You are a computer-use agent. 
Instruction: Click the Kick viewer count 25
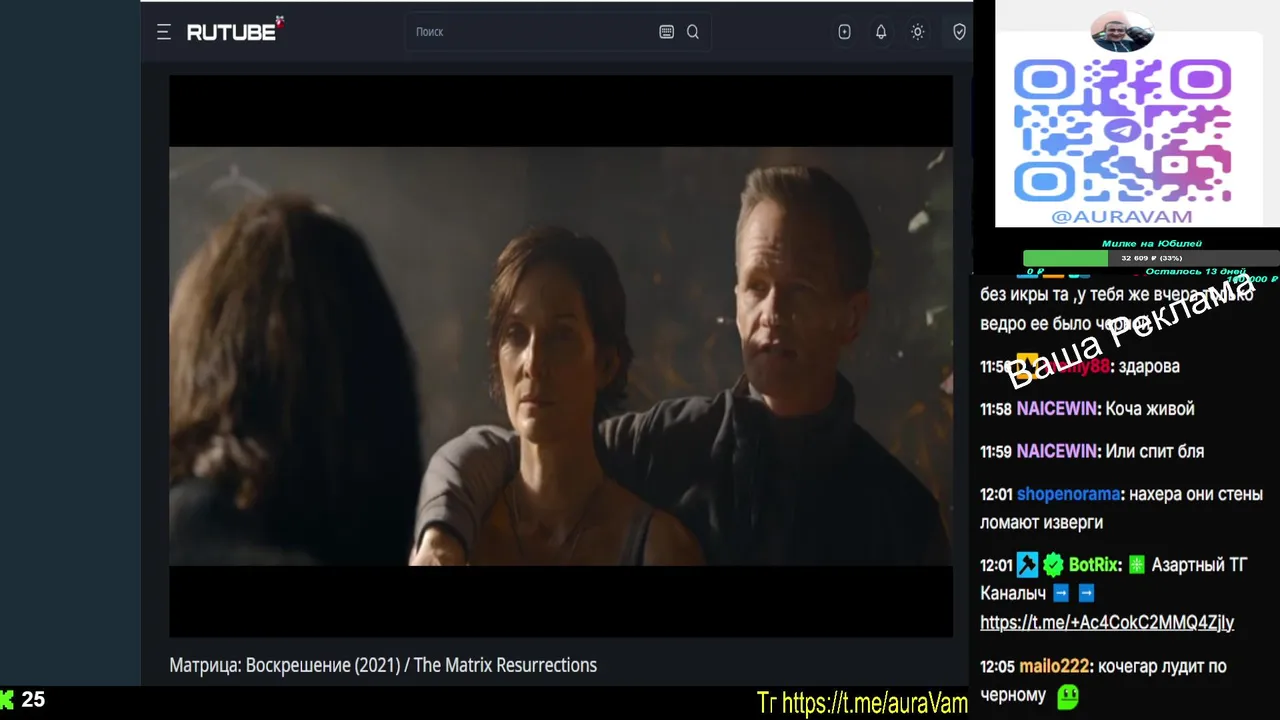point(33,700)
